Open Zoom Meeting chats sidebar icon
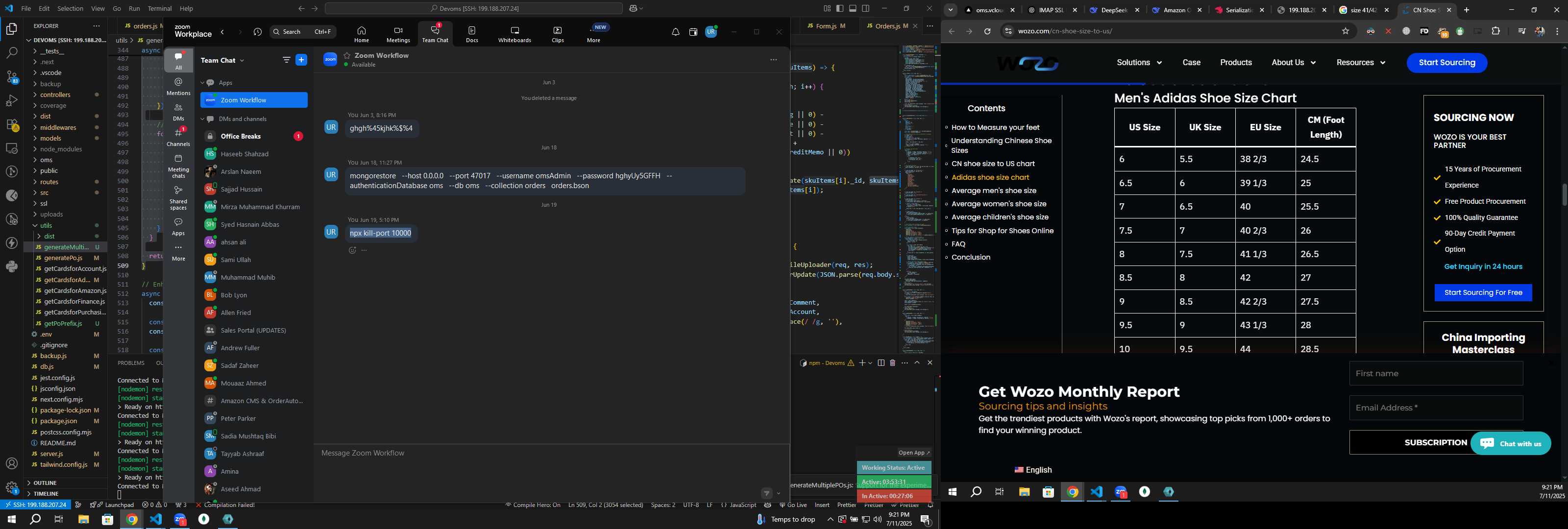 (178, 166)
